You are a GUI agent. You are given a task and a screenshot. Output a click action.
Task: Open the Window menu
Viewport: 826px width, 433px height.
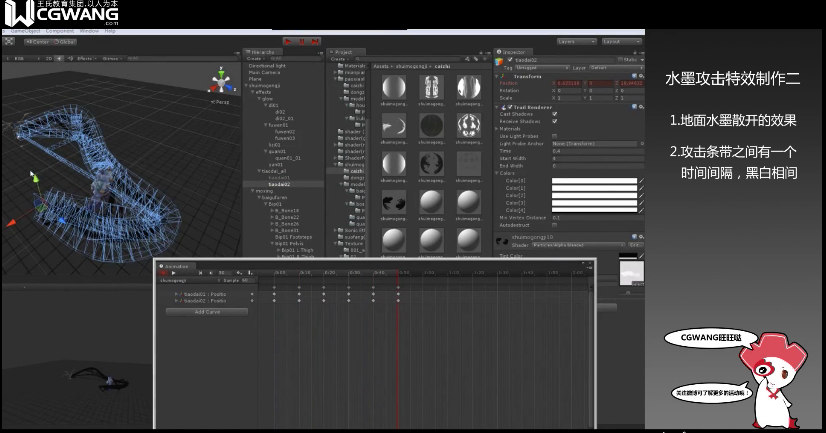coord(89,31)
